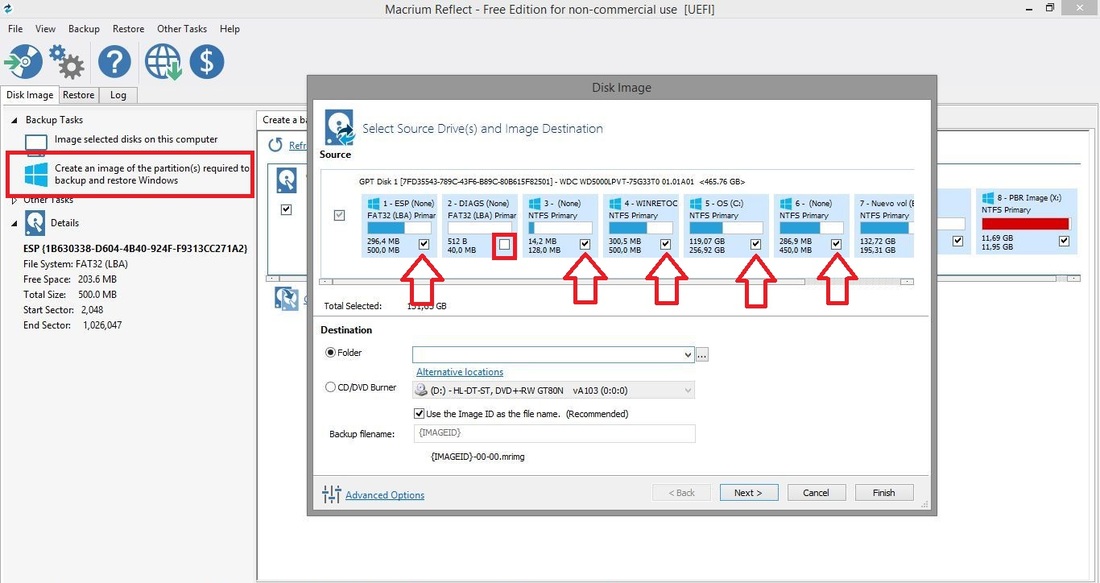The image size is (1100, 583).
Task: Open the destination Folder dropdown
Action: pyautogui.click(x=688, y=355)
